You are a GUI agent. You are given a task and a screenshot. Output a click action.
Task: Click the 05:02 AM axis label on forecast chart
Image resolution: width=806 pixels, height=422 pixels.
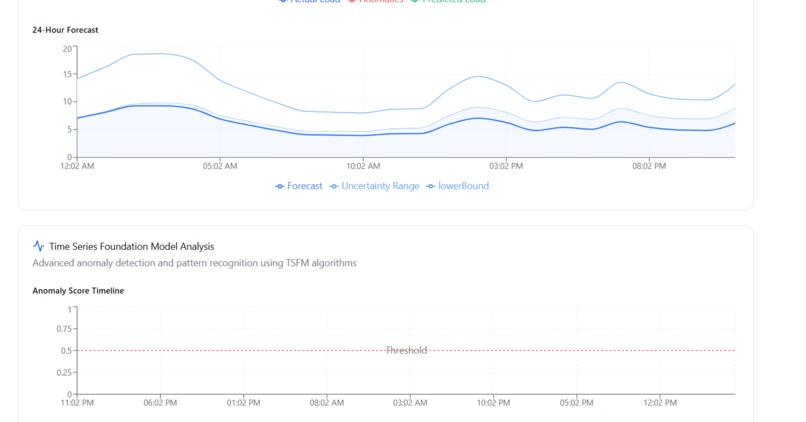[x=220, y=167]
